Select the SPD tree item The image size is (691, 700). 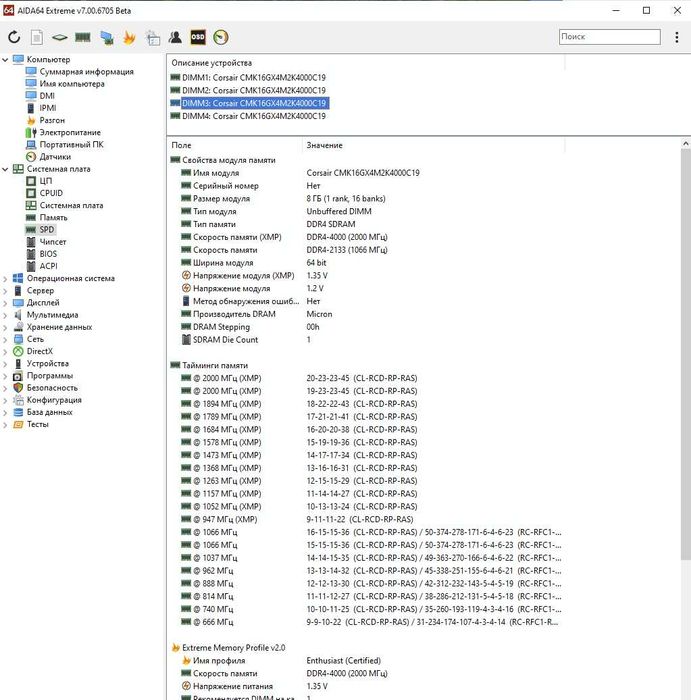point(46,229)
